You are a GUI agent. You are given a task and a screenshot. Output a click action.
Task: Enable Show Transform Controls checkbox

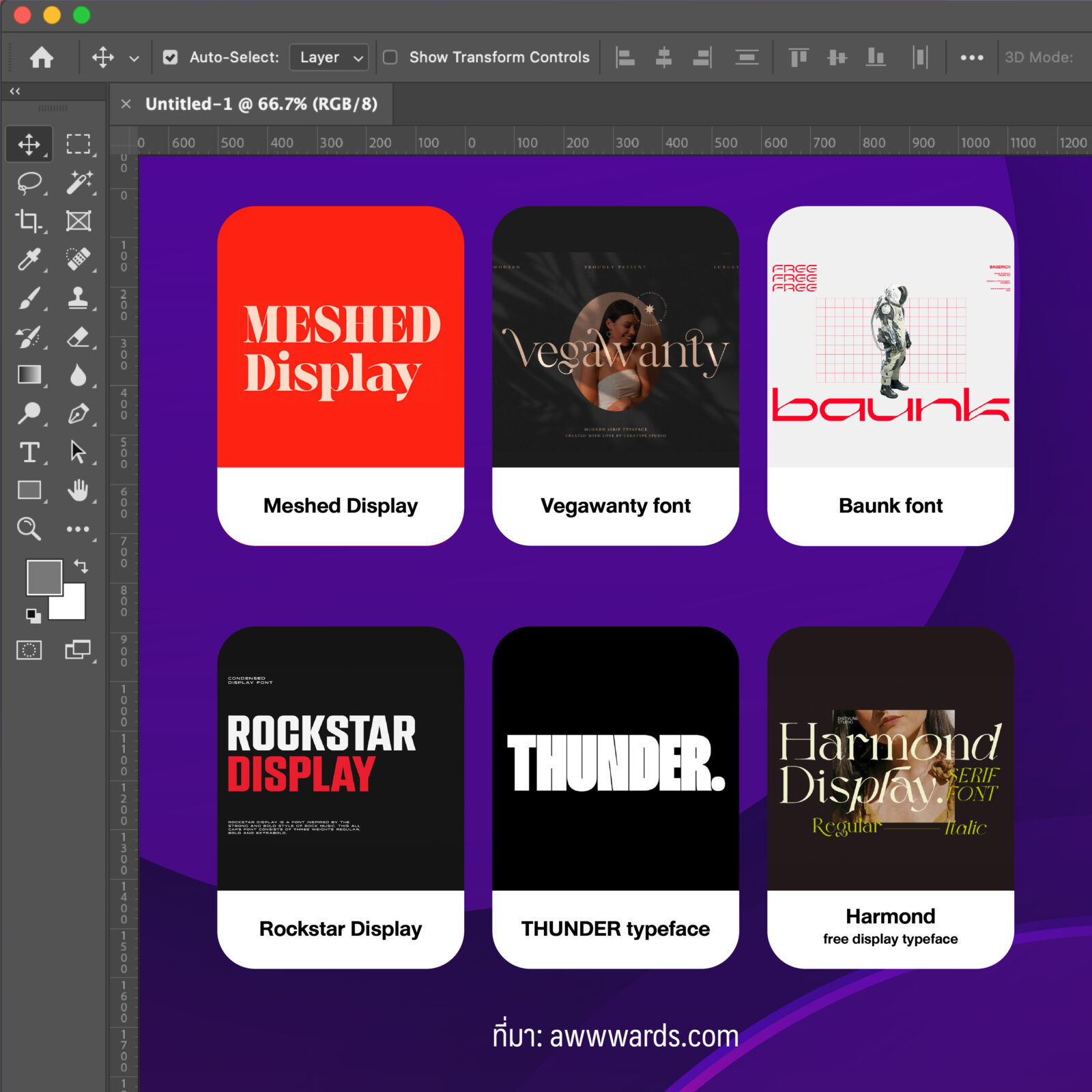[x=390, y=57]
